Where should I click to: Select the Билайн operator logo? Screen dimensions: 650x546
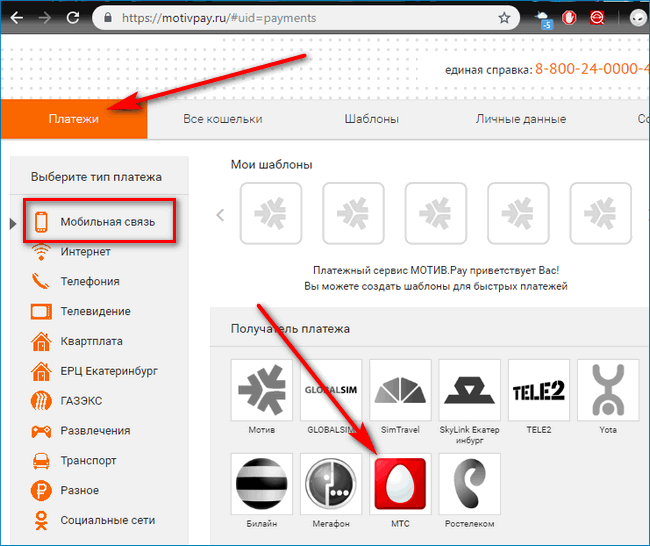[x=262, y=484]
